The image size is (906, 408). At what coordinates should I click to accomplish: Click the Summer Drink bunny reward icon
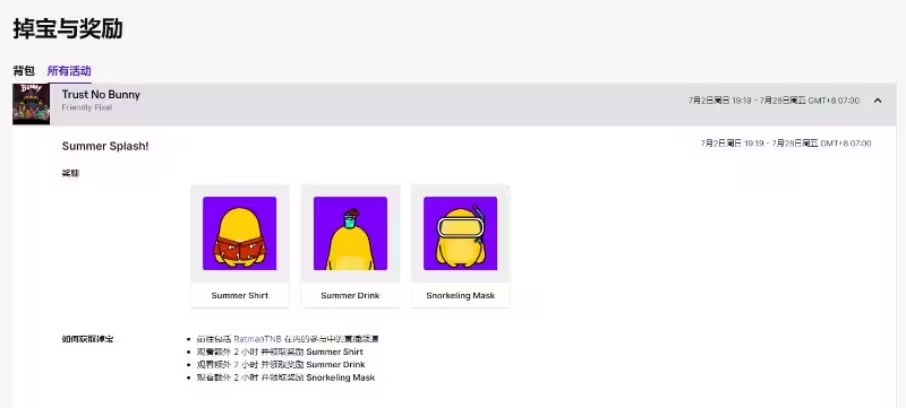click(x=350, y=233)
